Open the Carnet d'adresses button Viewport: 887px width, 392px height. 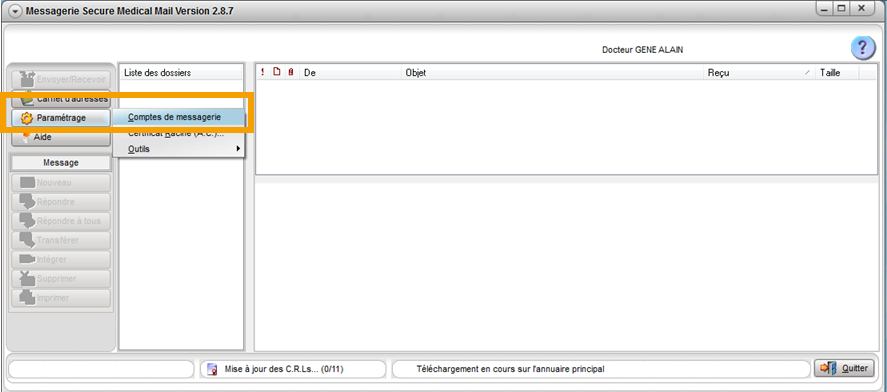tap(61, 99)
